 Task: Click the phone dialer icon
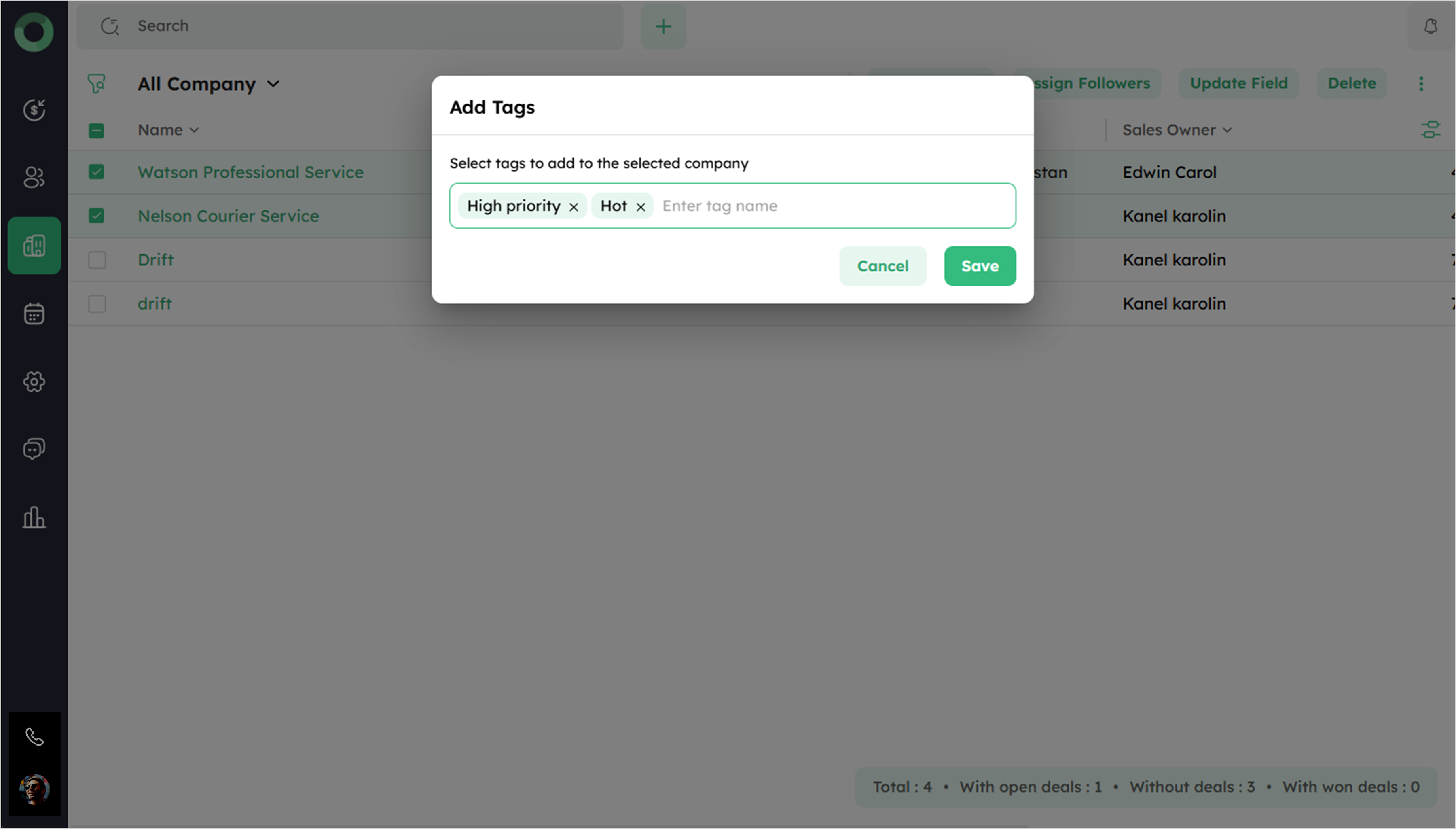pyautogui.click(x=34, y=737)
